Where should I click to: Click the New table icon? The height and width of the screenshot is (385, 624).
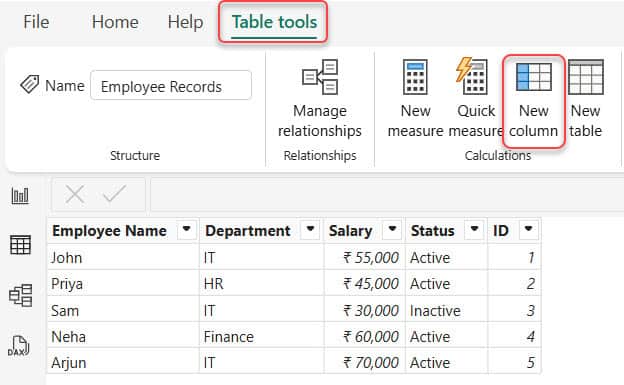[x=586, y=77]
